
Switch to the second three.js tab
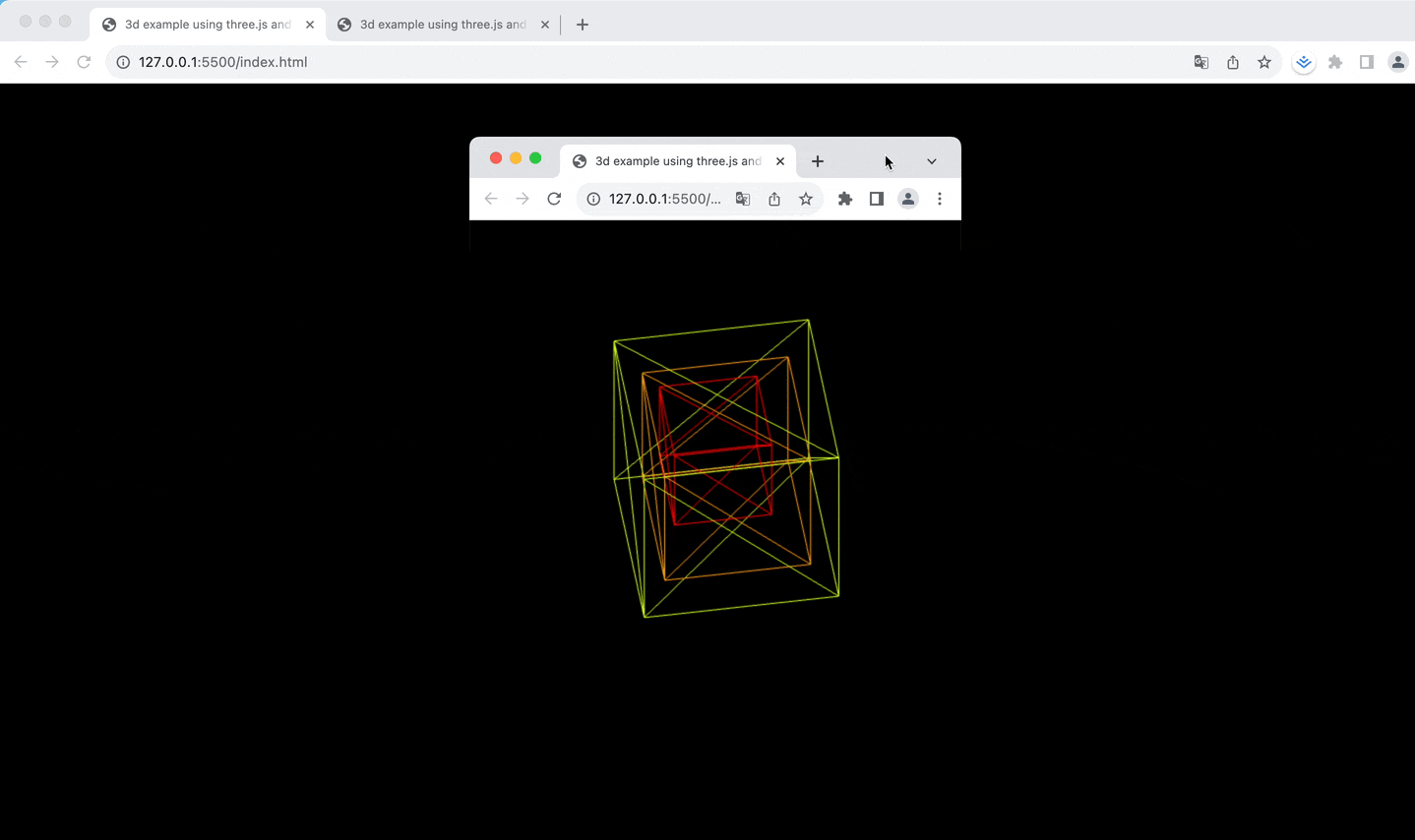(436, 24)
